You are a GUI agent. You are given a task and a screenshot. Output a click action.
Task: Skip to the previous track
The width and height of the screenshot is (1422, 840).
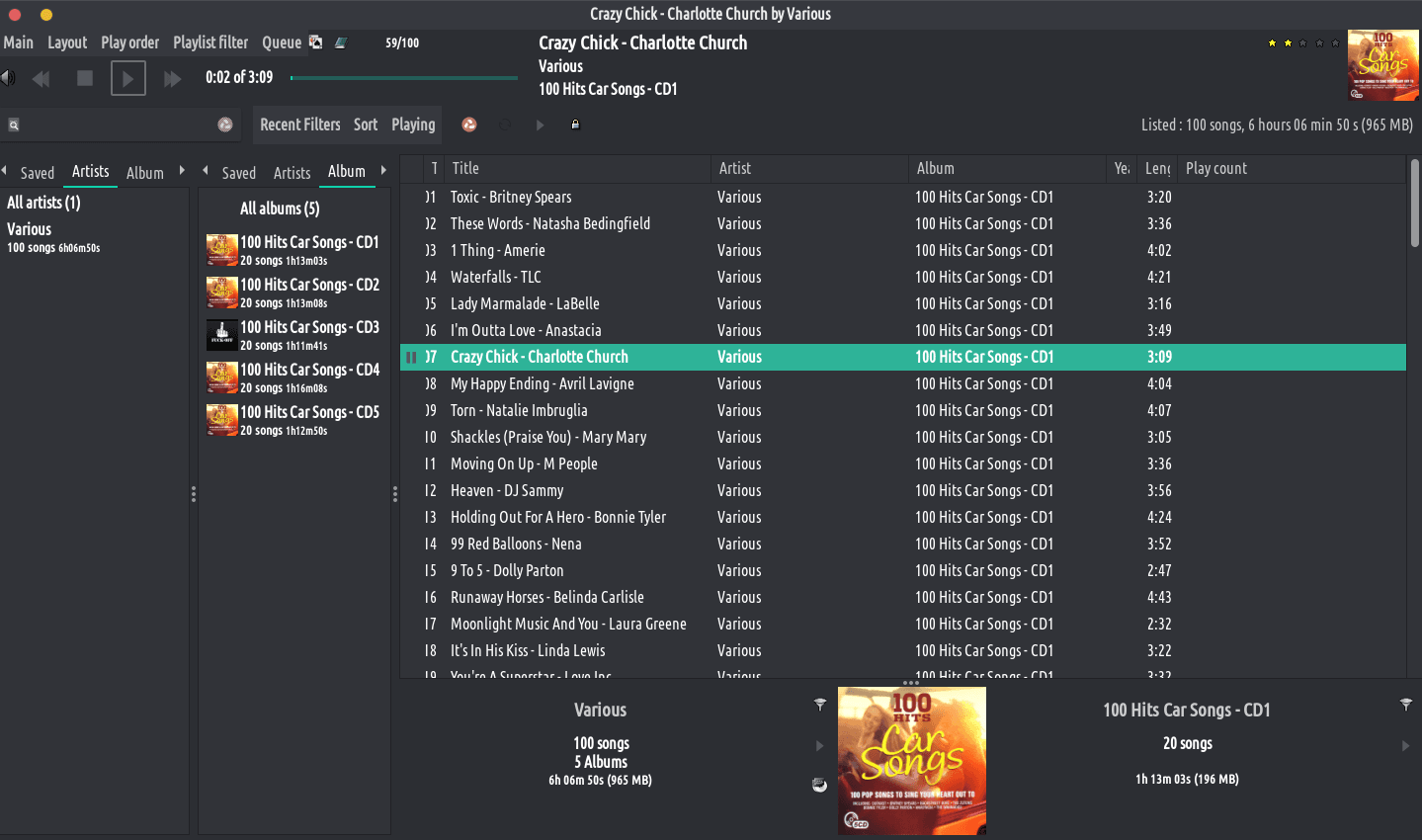[41, 79]
